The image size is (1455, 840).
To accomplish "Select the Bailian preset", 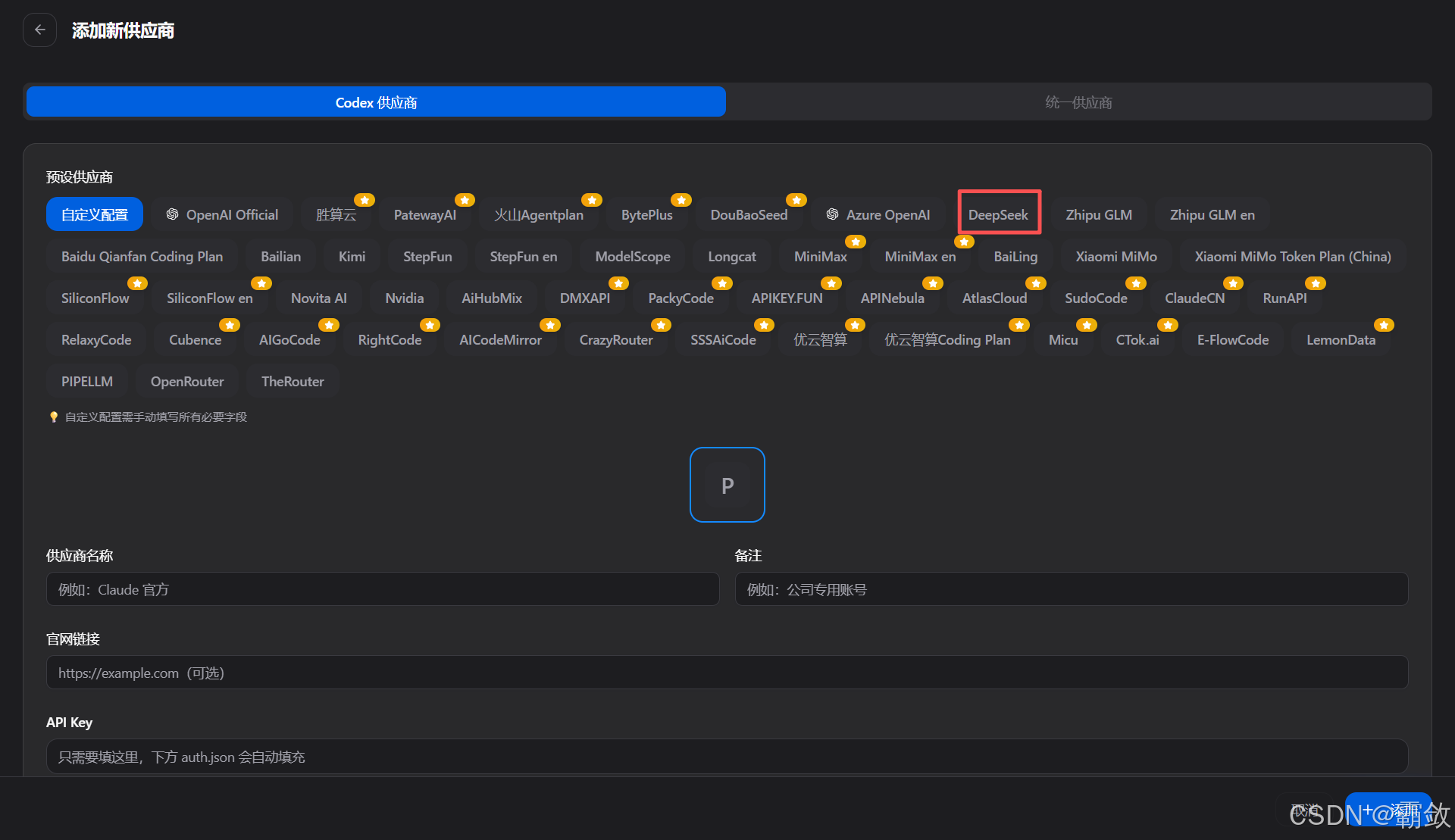I will pos(281,256).
